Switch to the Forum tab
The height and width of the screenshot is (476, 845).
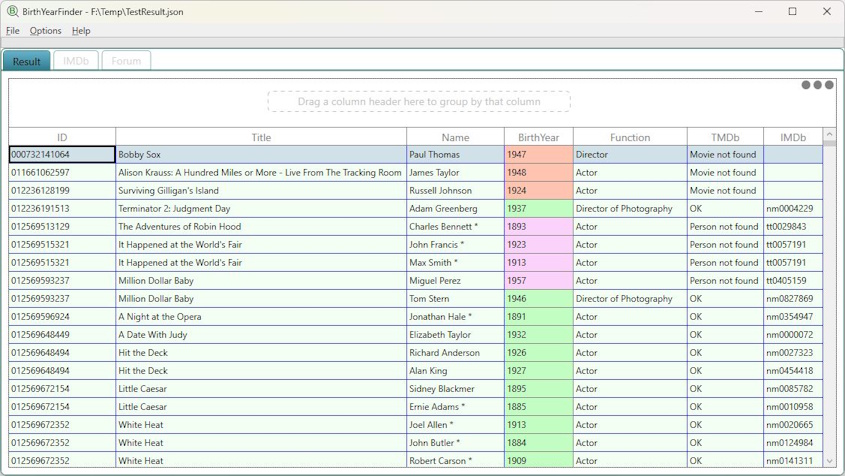click(x=126, y=61)
